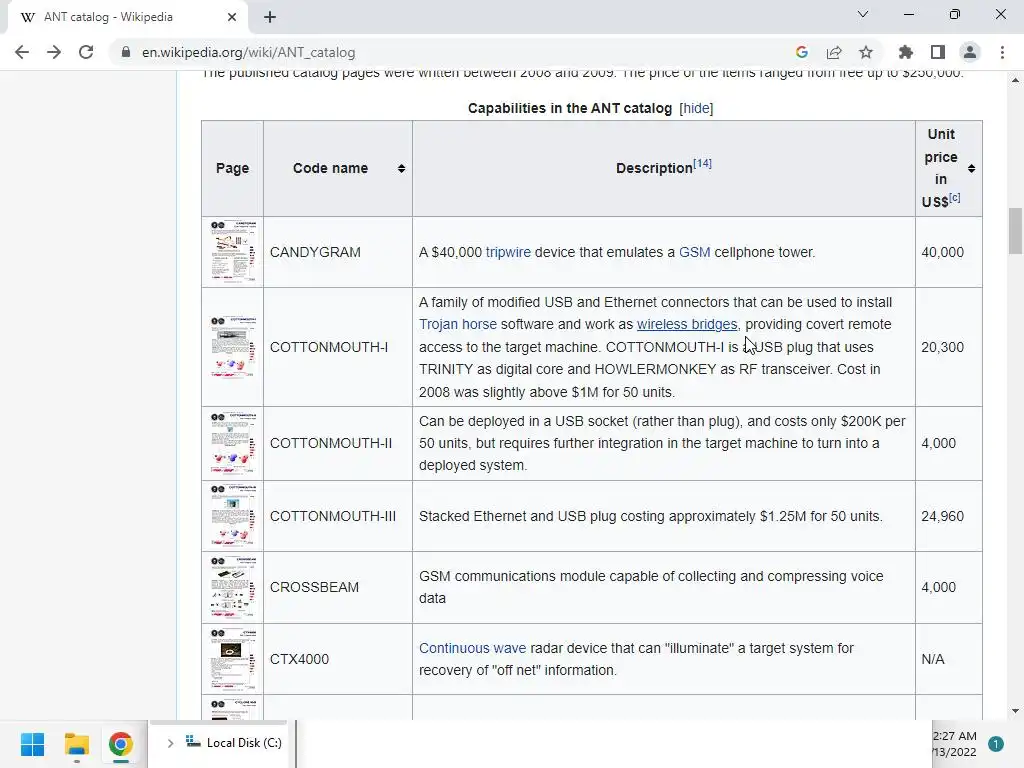Click the CROSSBEAM code name cell
This screenshot has width=1024, height=768.
click(x=338, y=587)
